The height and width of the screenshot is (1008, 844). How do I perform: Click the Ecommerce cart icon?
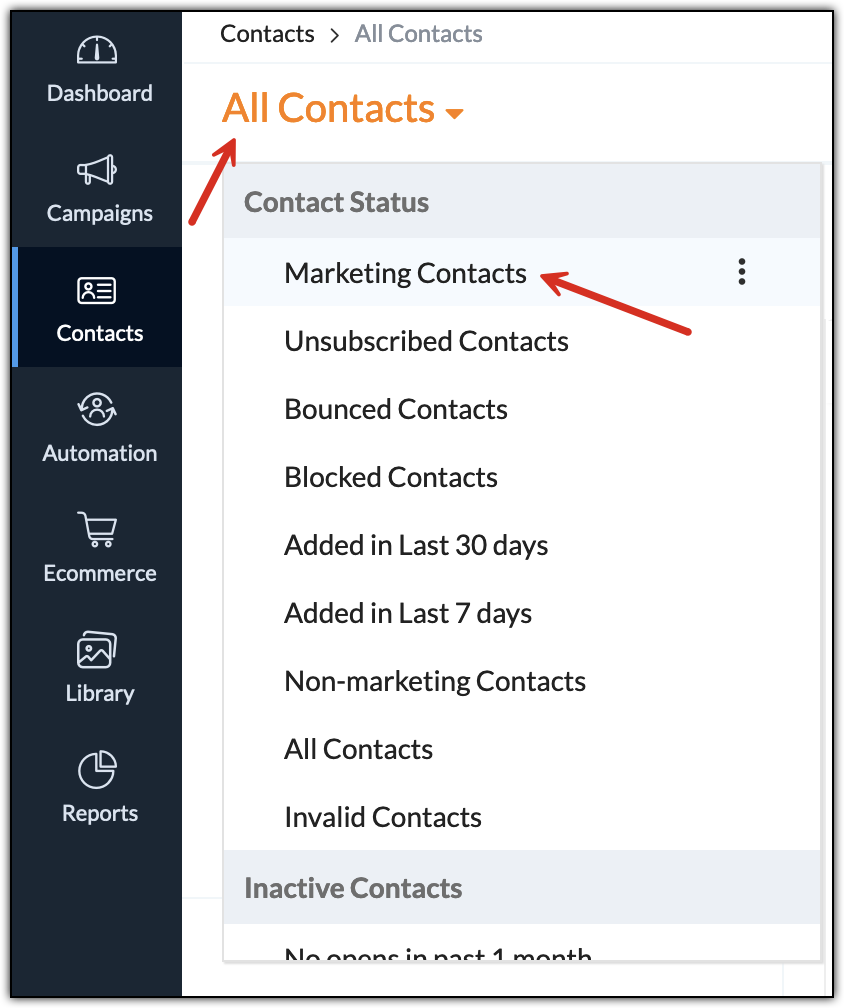pos(97,530)
